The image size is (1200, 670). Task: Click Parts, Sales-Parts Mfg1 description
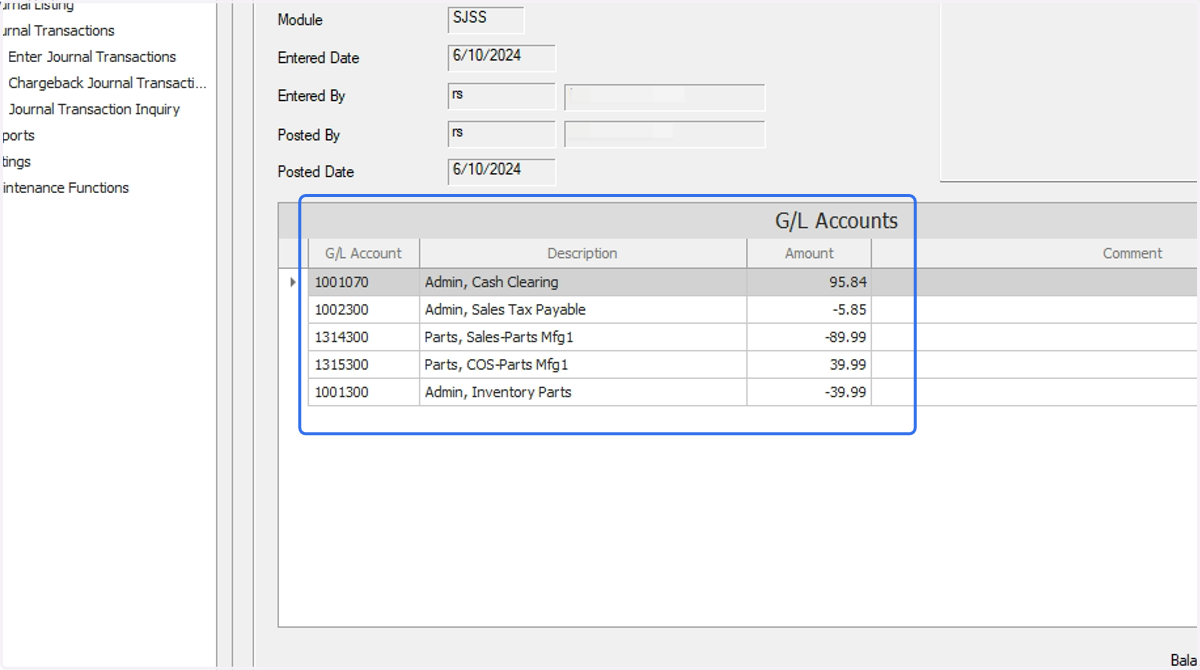click(583, 337)
